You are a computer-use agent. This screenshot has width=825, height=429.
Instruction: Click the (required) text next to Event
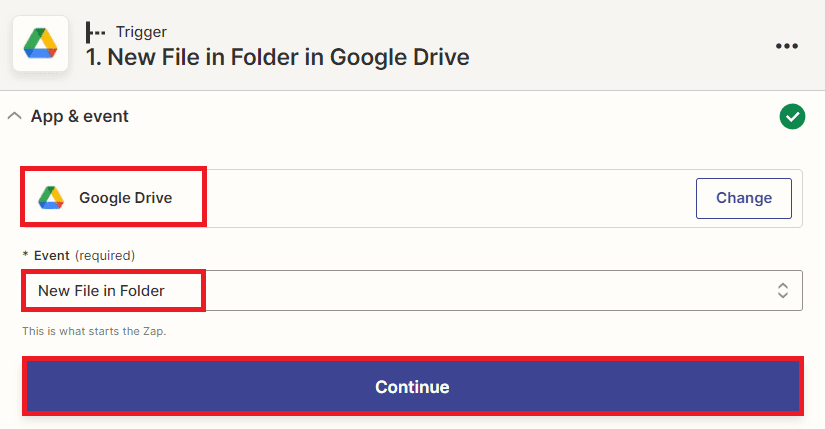(105, 255)
